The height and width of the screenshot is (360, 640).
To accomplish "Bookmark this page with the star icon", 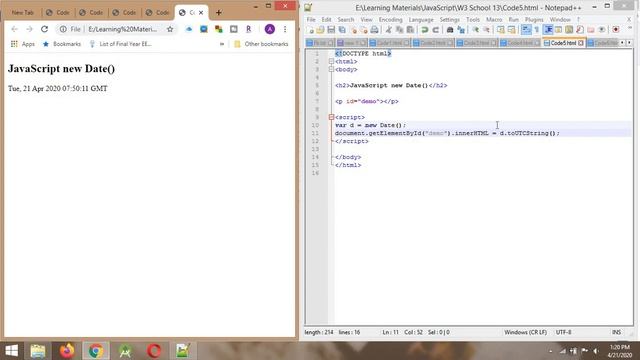I will point(170,29).
